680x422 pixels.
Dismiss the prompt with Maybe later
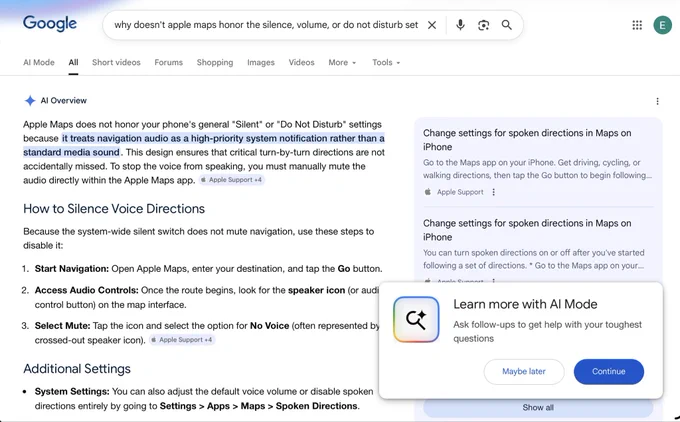(524, 371)
